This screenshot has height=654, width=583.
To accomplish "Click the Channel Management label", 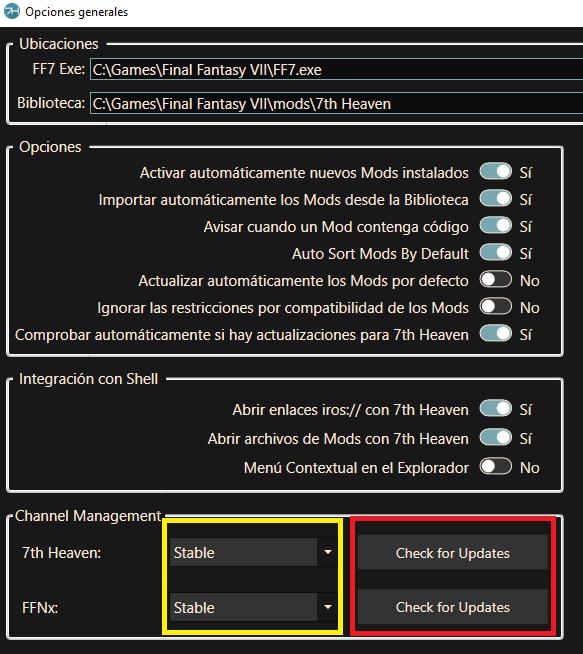I will pyautogui.click(x=88, y=516).
